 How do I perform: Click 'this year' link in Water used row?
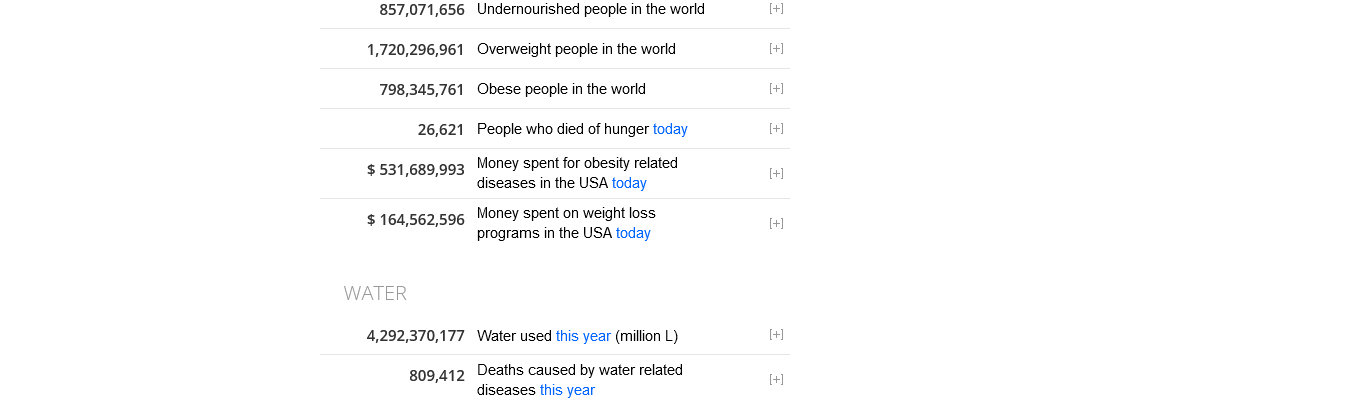tap(583, 336)
